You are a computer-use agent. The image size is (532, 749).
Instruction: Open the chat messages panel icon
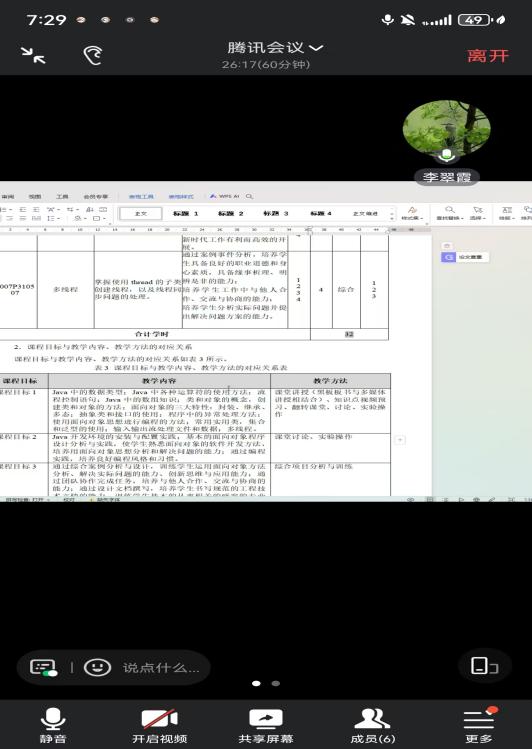click(x=43, y=667)
